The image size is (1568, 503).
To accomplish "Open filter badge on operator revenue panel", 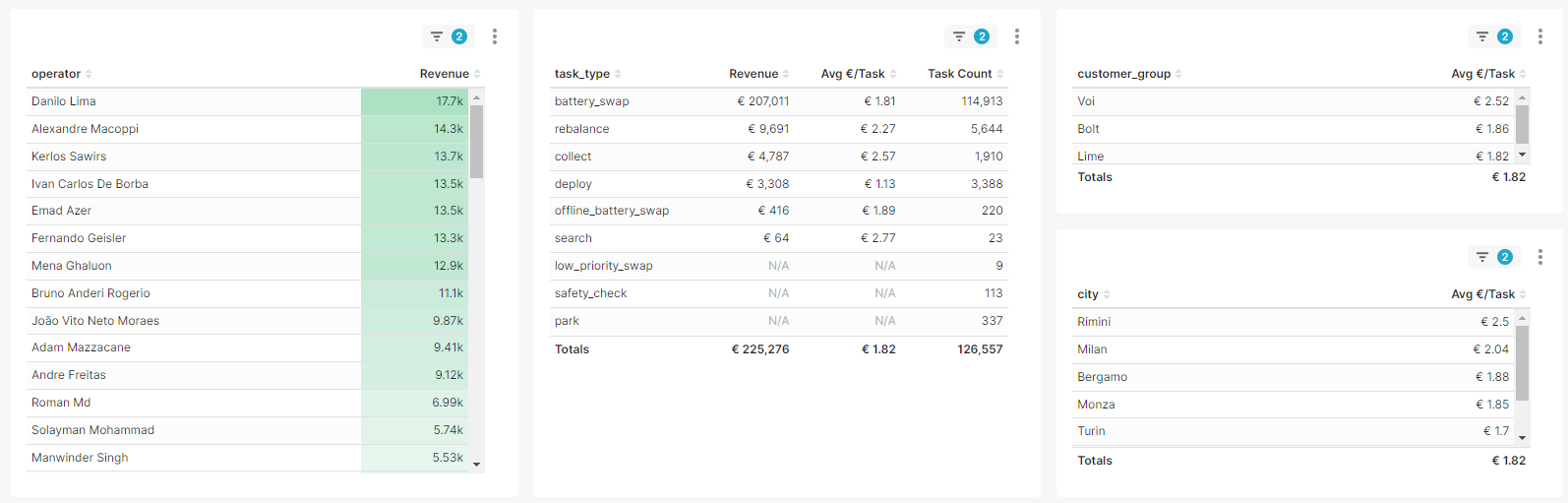I will 448,36.
